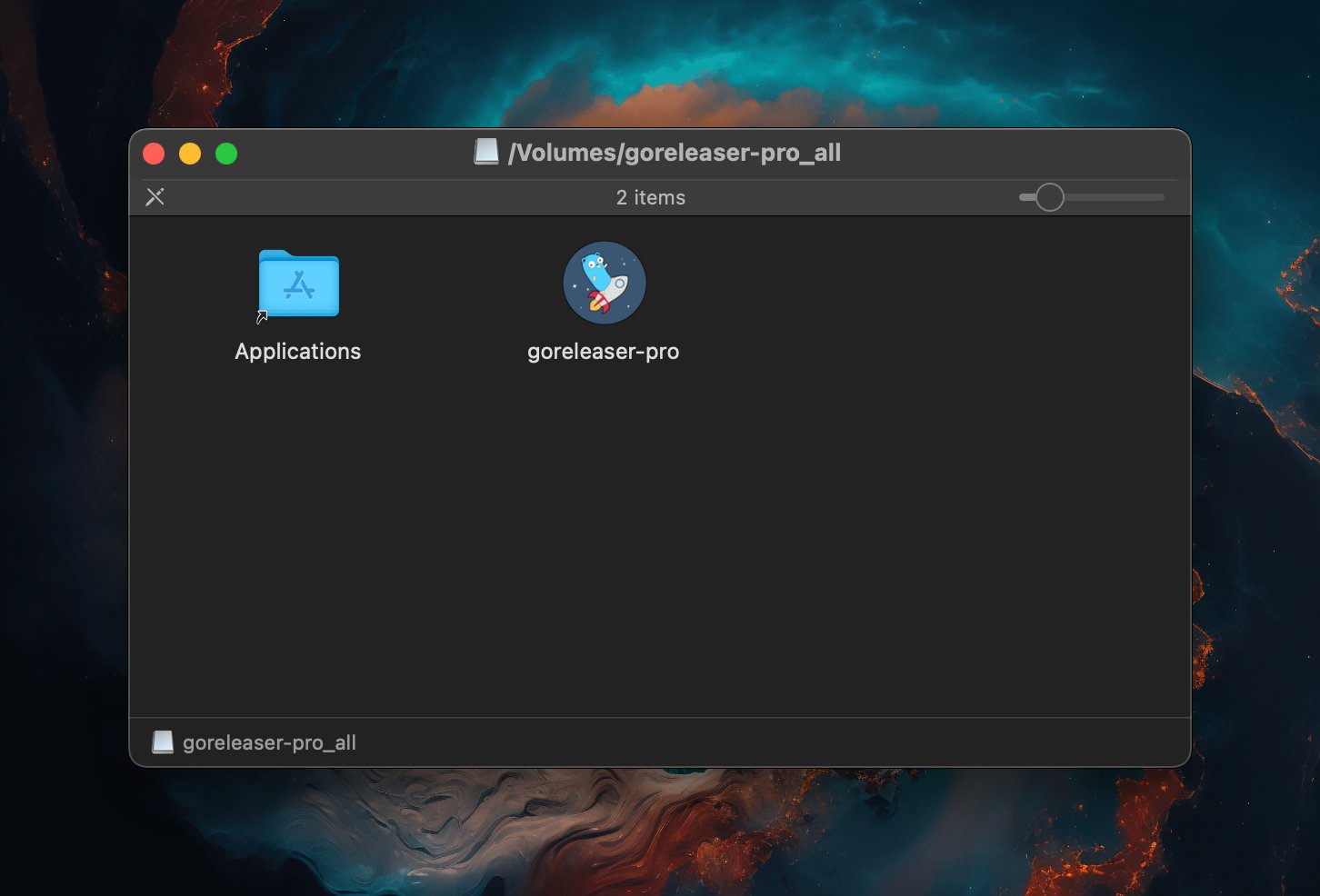
Task: Select the goreleaser-pro name label
Action: (605, 352)
